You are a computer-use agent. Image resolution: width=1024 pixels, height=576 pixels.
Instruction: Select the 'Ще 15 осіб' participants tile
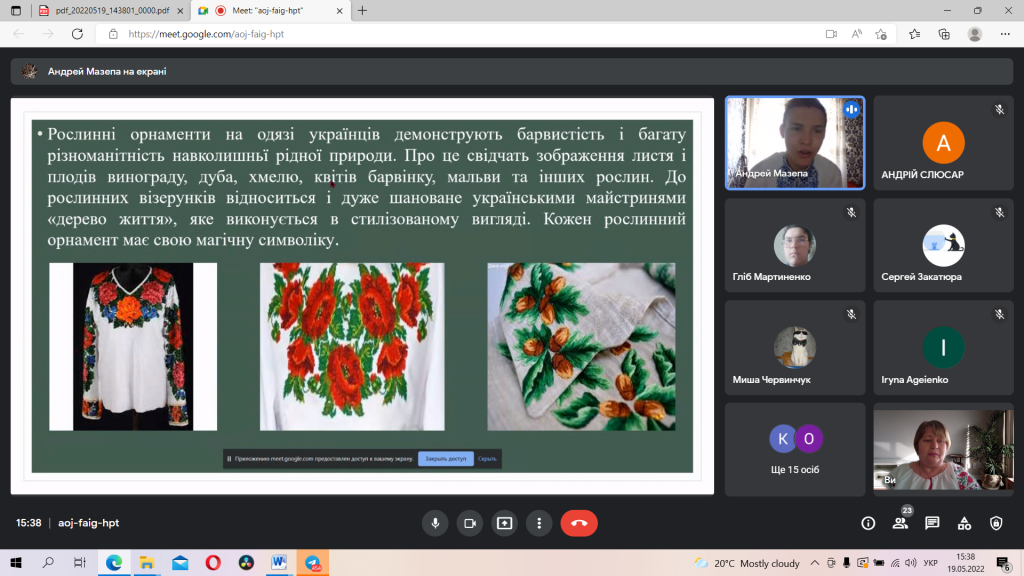click(795, 449)
